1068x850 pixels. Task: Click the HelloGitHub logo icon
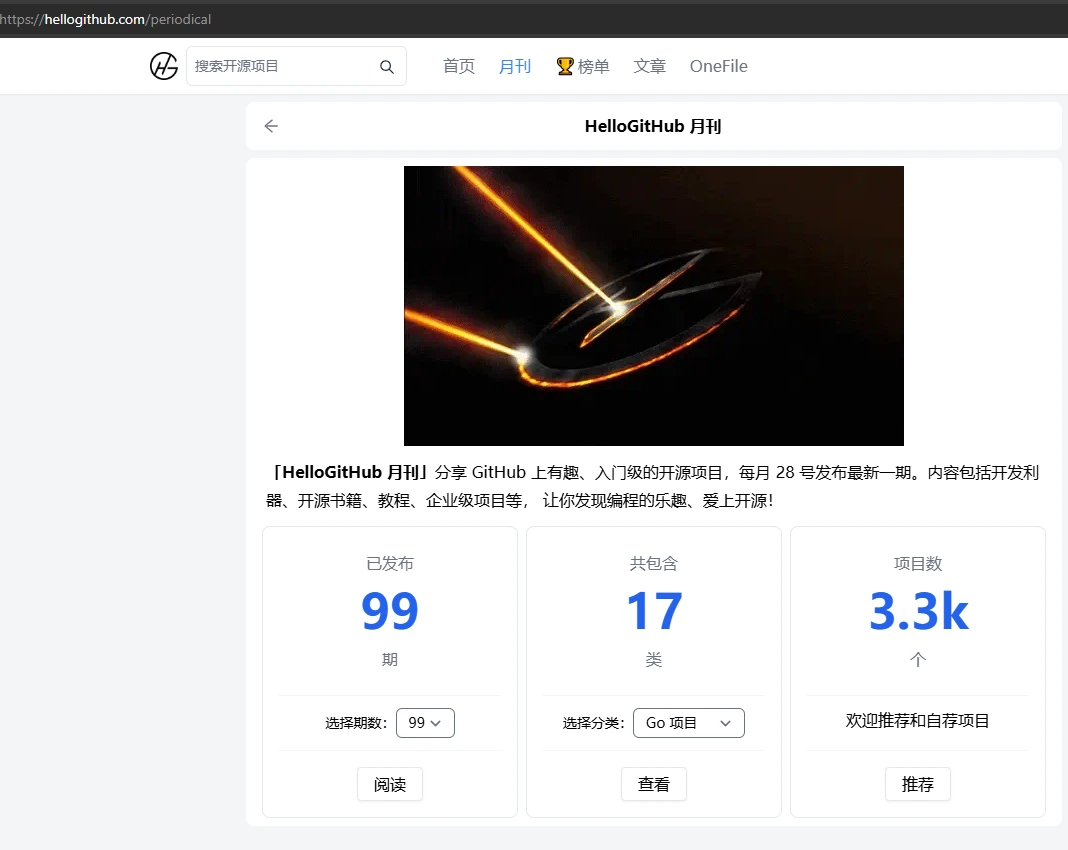tap(163, 66)
